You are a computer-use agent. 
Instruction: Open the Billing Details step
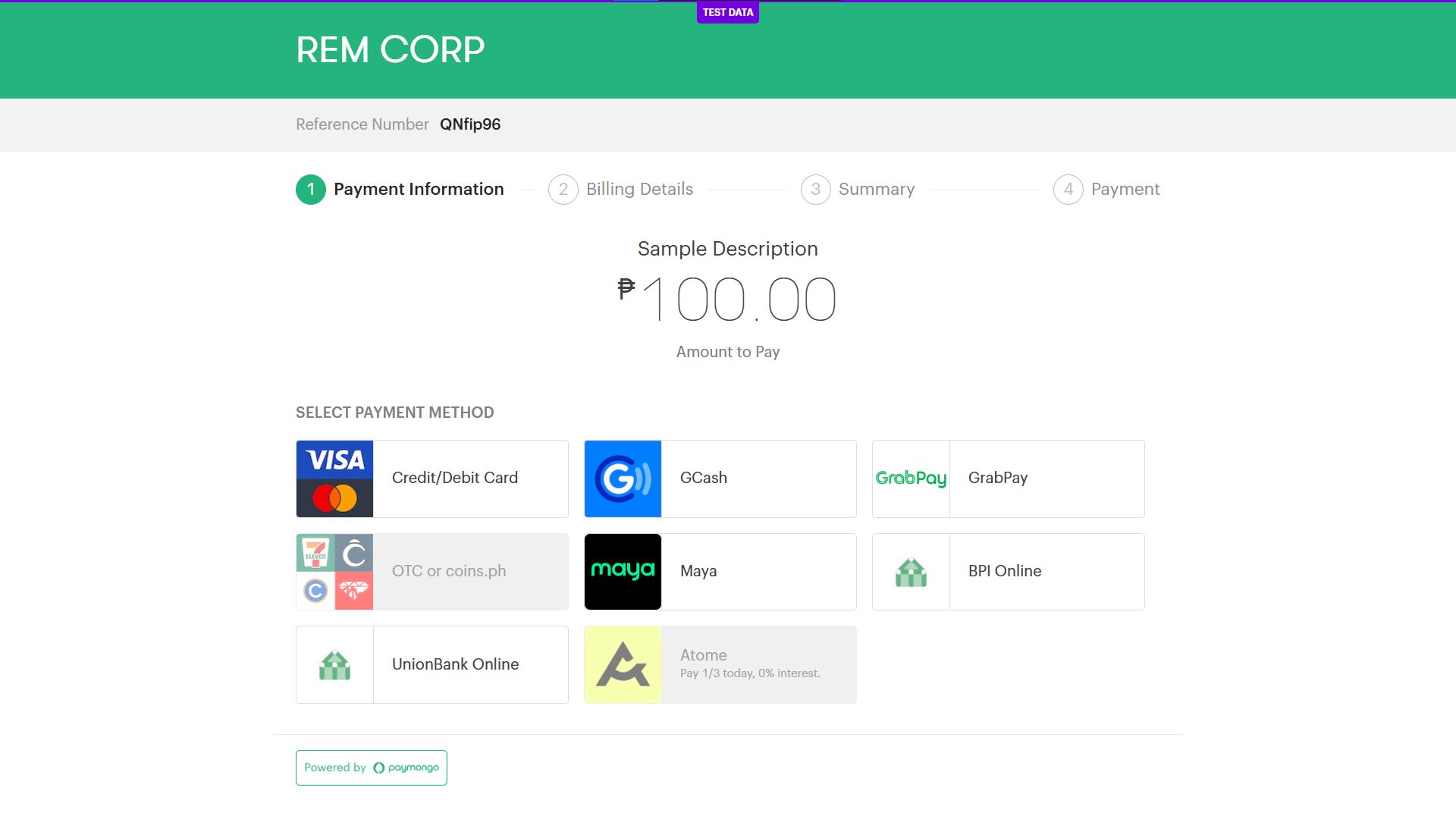[621, 189]
